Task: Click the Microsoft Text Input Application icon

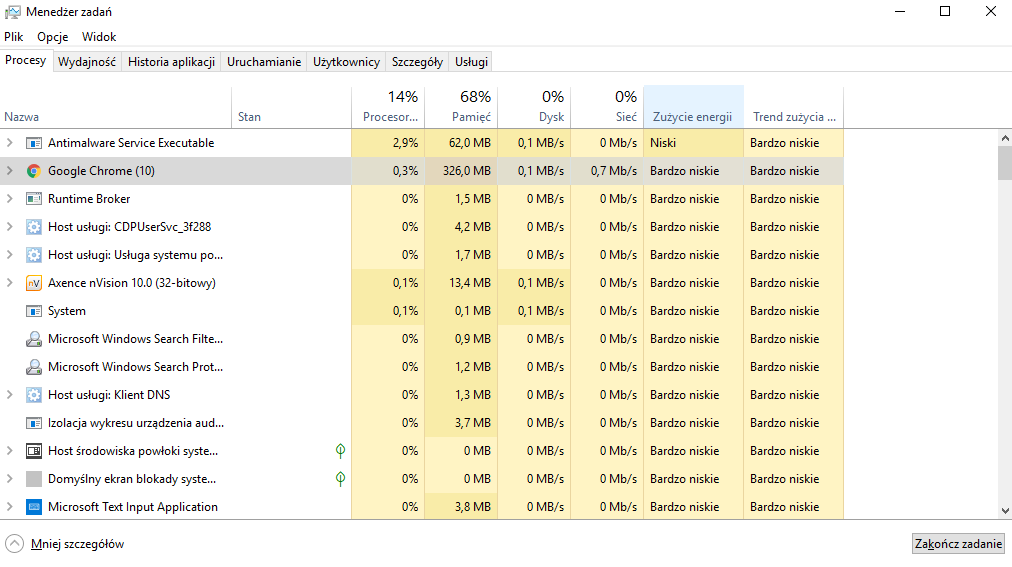Action: tap(34, 507)
